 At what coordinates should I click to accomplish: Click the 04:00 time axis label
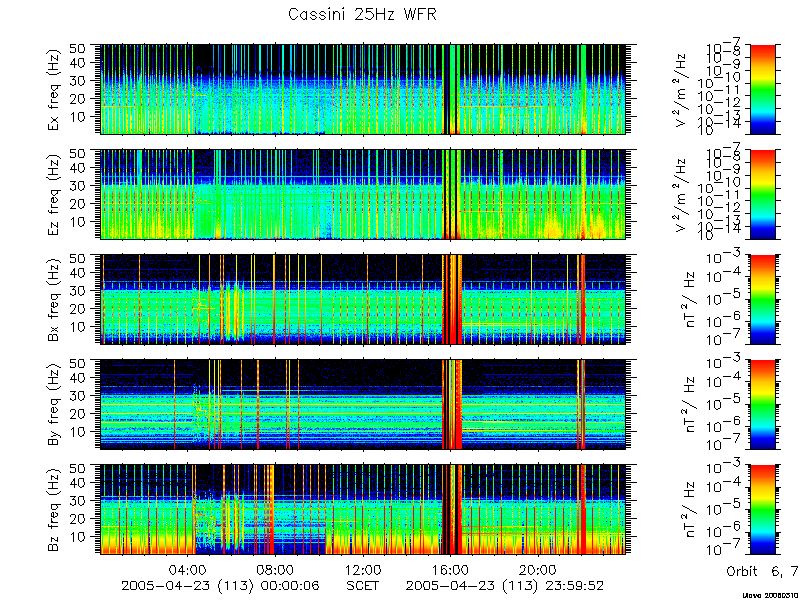[188, 569]
